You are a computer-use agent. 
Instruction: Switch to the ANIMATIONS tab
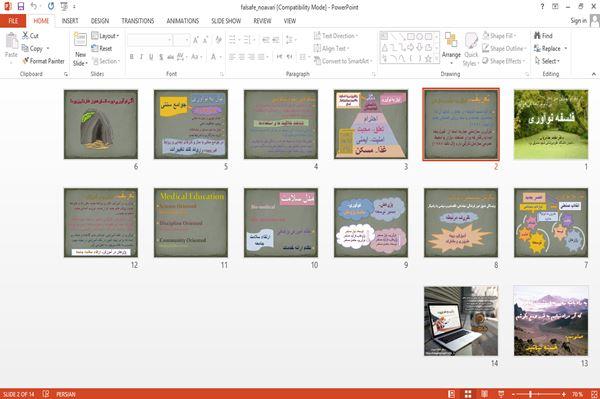pos(183,21)
